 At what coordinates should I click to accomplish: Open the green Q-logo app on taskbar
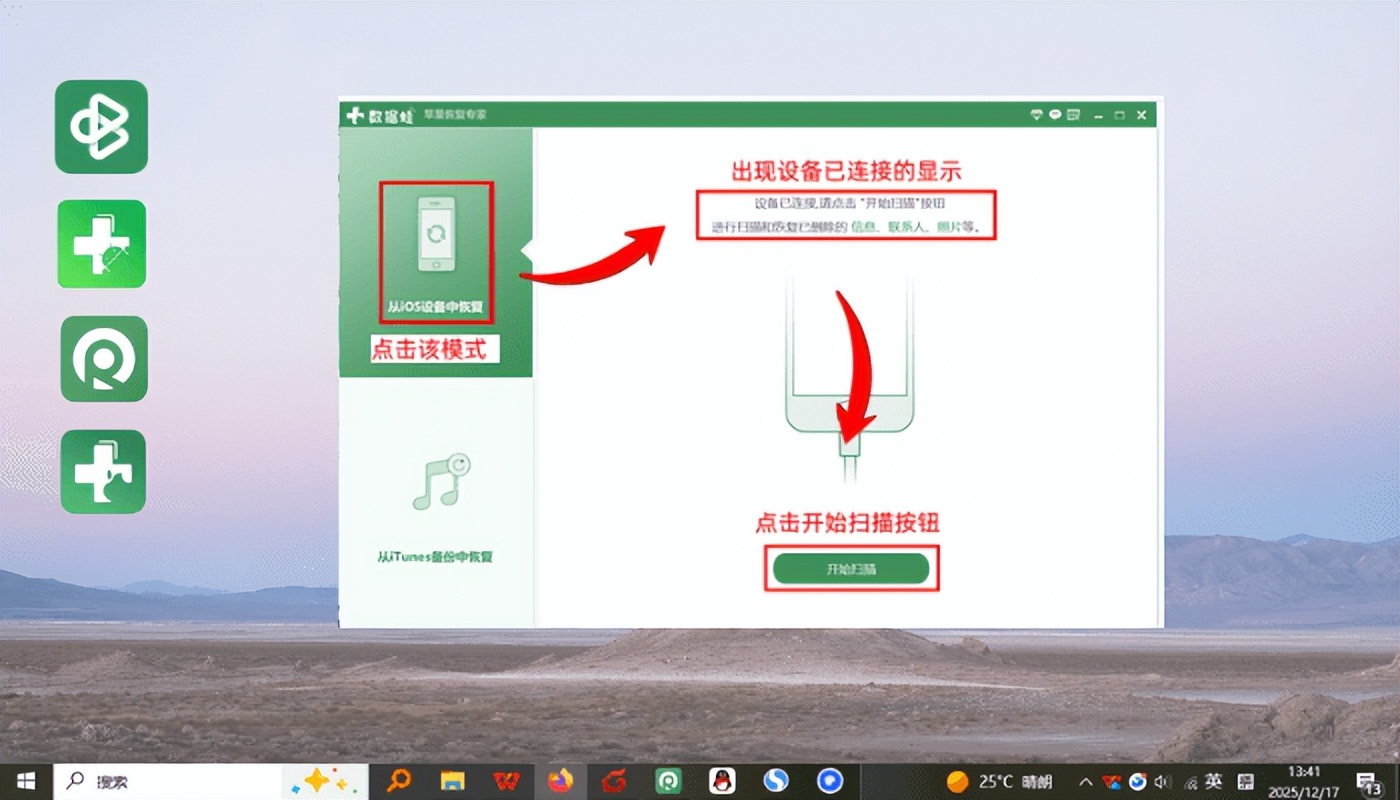tap(667, 781)
